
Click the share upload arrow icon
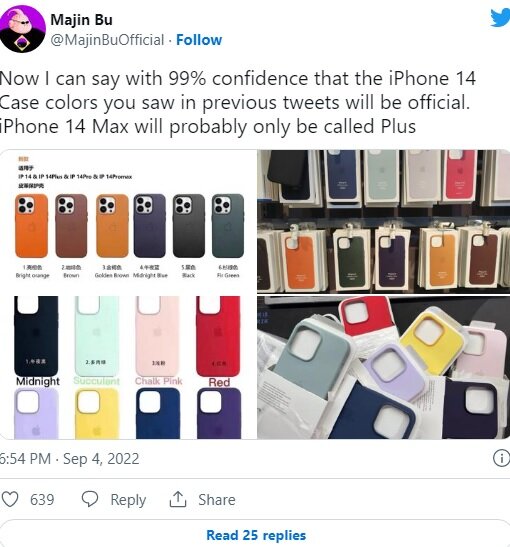[x=178, y=499]
